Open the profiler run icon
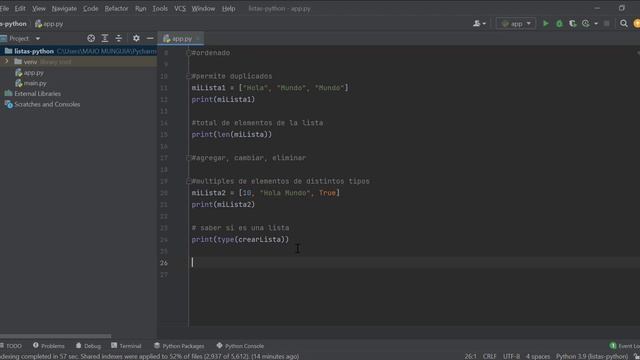The width and height of the screenshot is (640, 360). click(586, 24)
